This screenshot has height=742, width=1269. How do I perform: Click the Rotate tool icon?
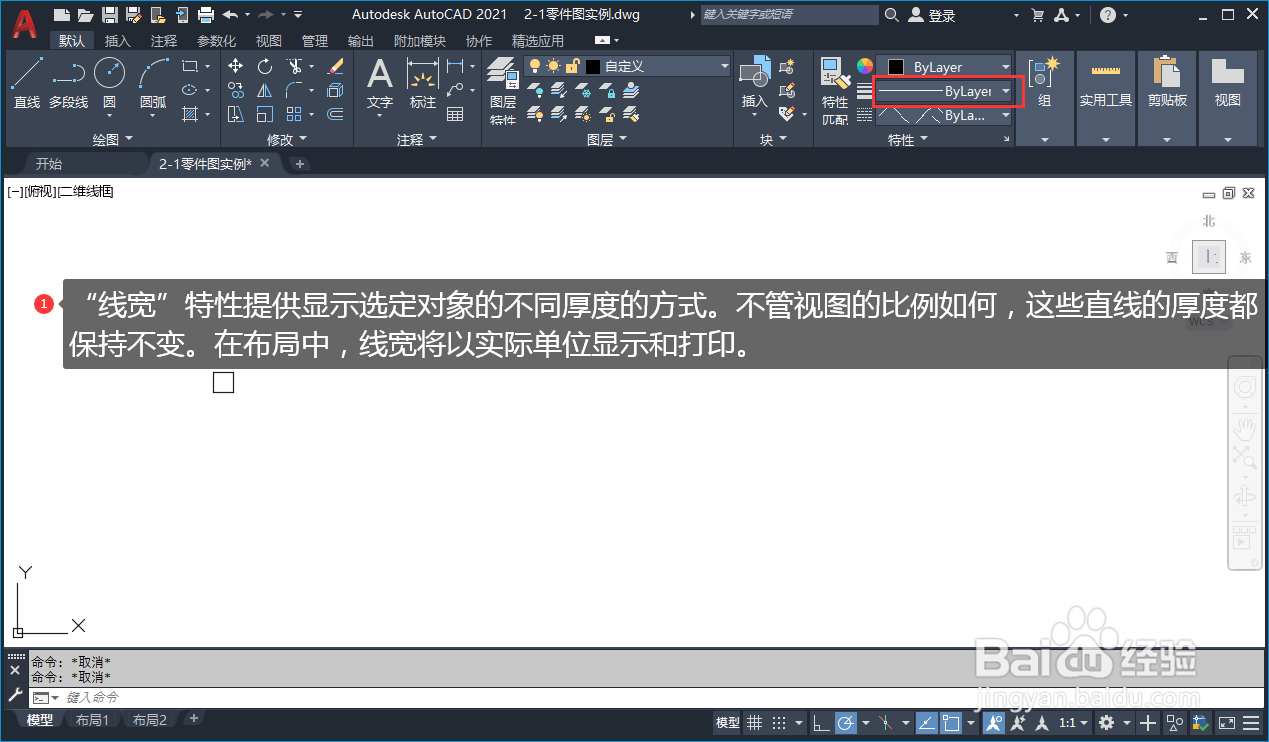[x=265, y=66]
